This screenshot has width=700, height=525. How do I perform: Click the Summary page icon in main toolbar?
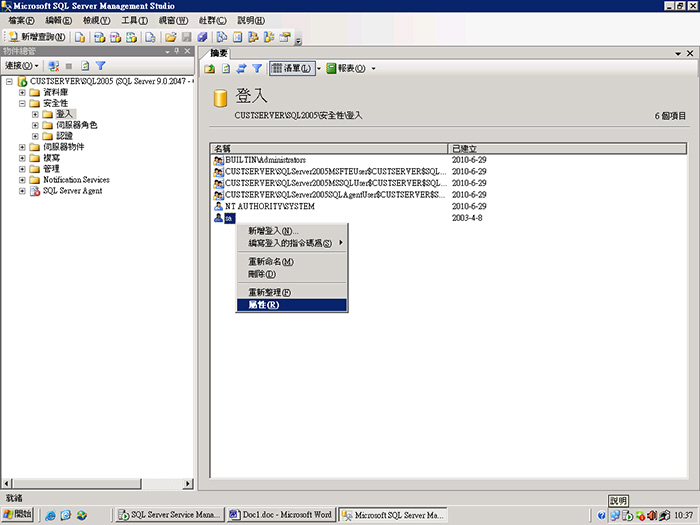238,37
